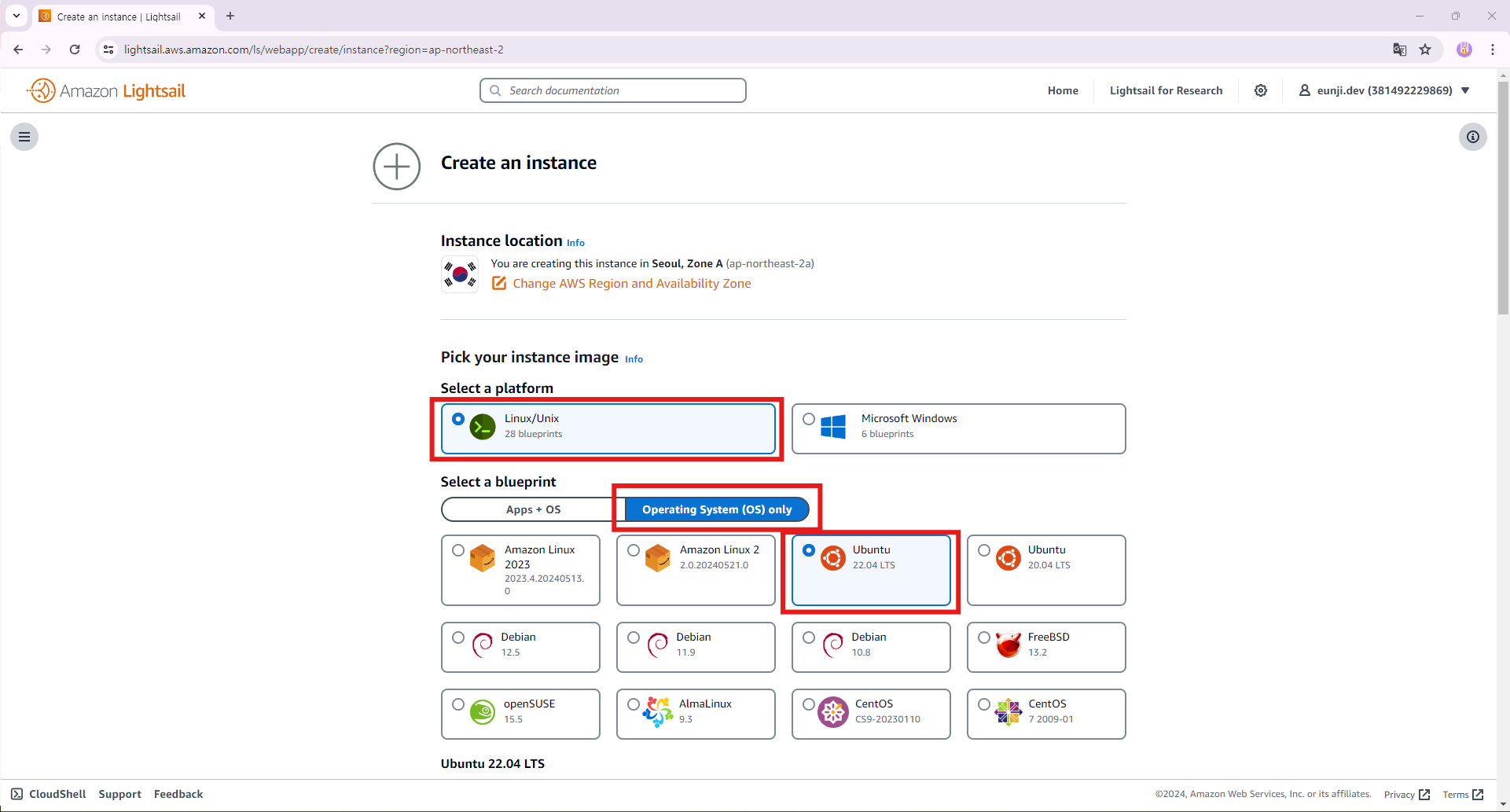Image resolution: width=1510 pixels, height=812 pixels.
Task: Select the Microsoft Windows platform radio
Action: [x=809, y=419]
